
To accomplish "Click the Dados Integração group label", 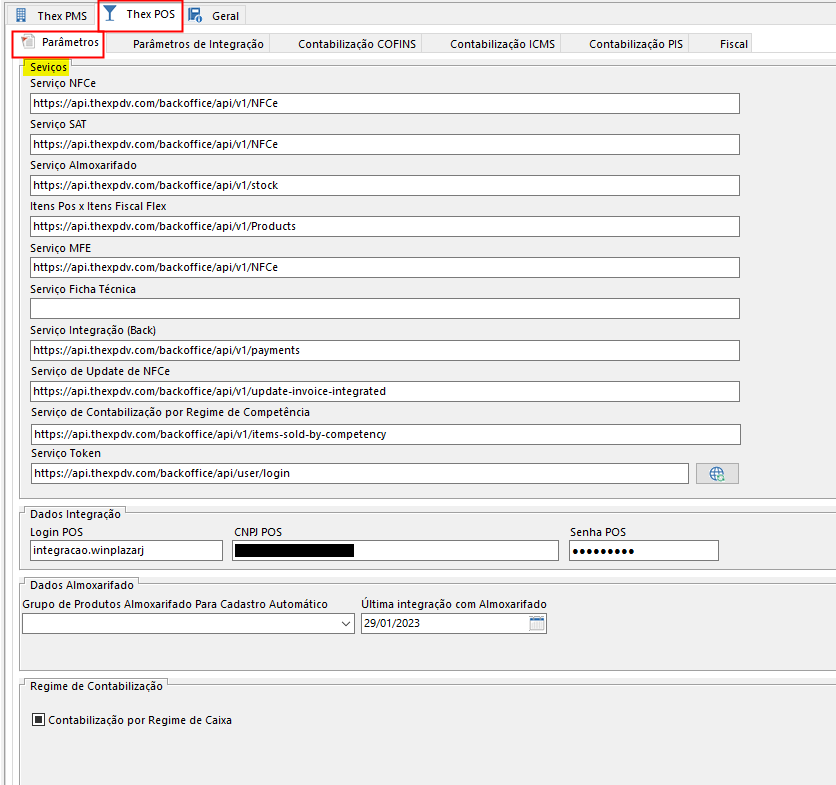I will [75, 514].
